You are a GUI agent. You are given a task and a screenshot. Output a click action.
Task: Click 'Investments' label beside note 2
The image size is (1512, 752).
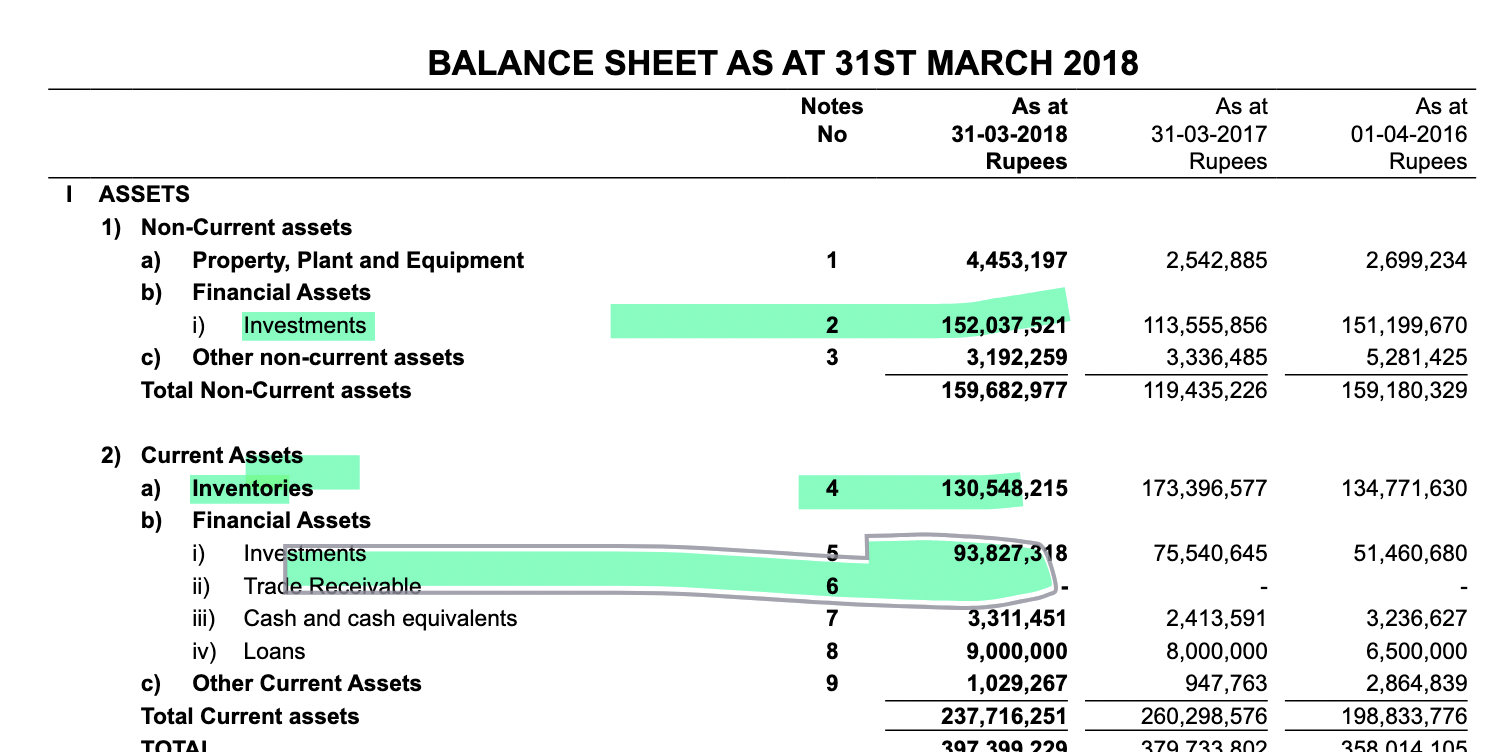tap(305, 326)
